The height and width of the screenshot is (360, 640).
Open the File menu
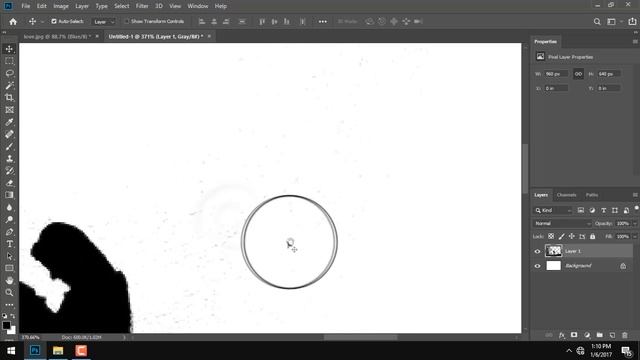[x=26, y=6]
